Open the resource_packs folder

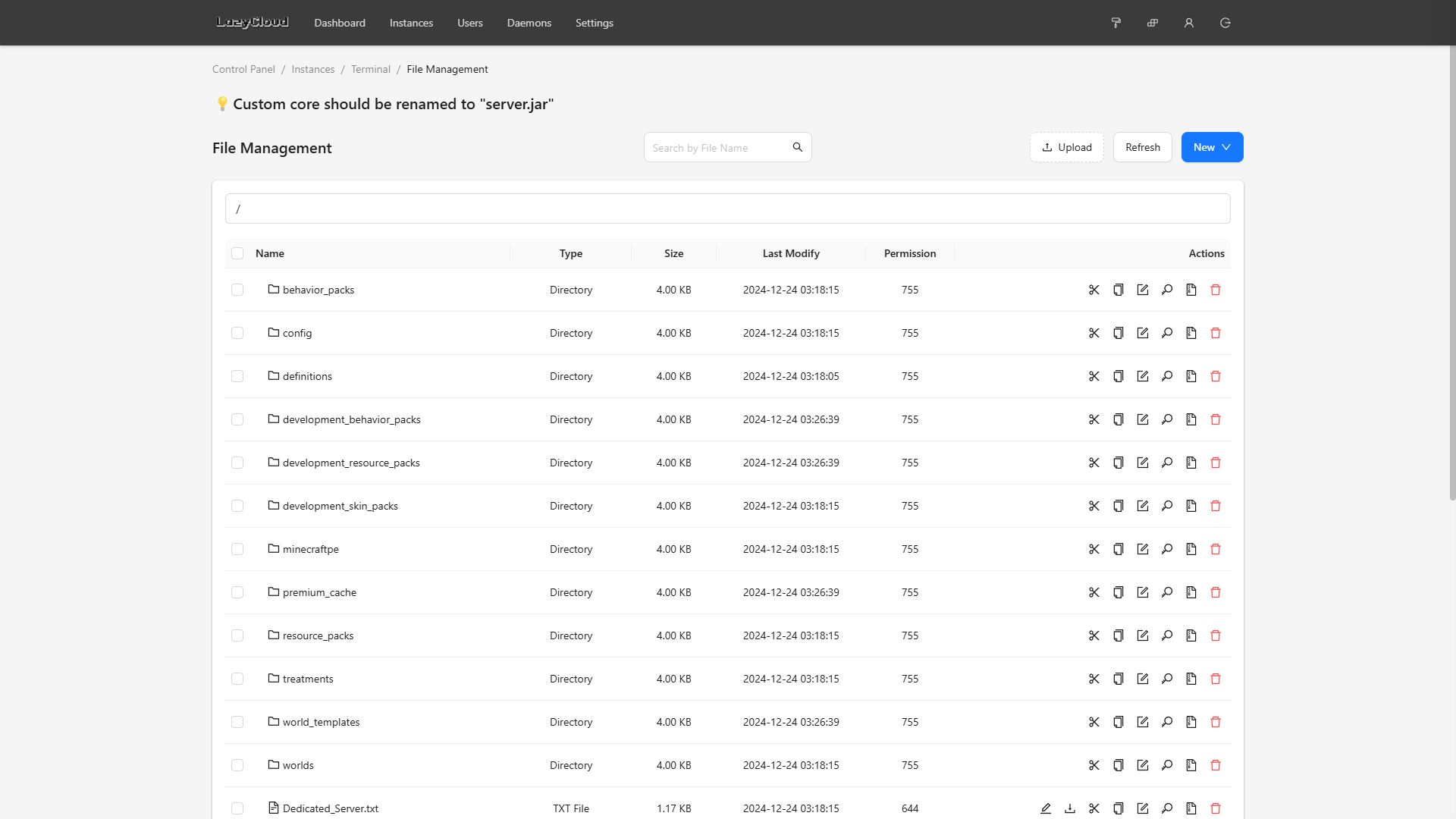[318, 635]
